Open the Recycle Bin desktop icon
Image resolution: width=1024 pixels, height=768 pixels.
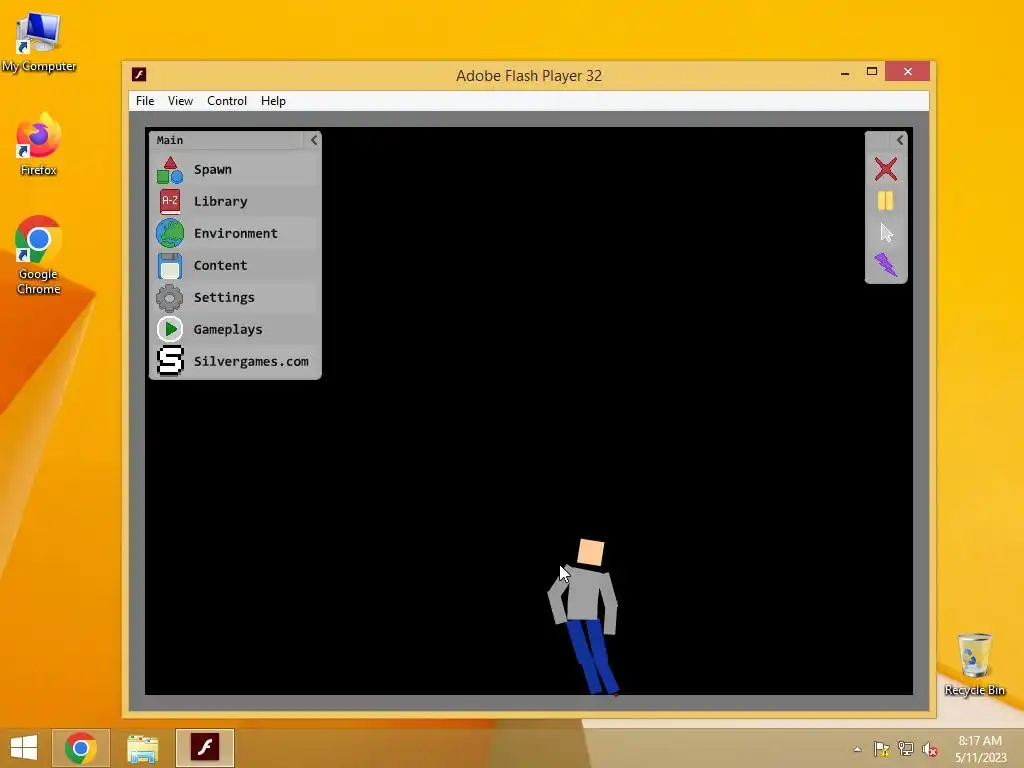(974, 664)
